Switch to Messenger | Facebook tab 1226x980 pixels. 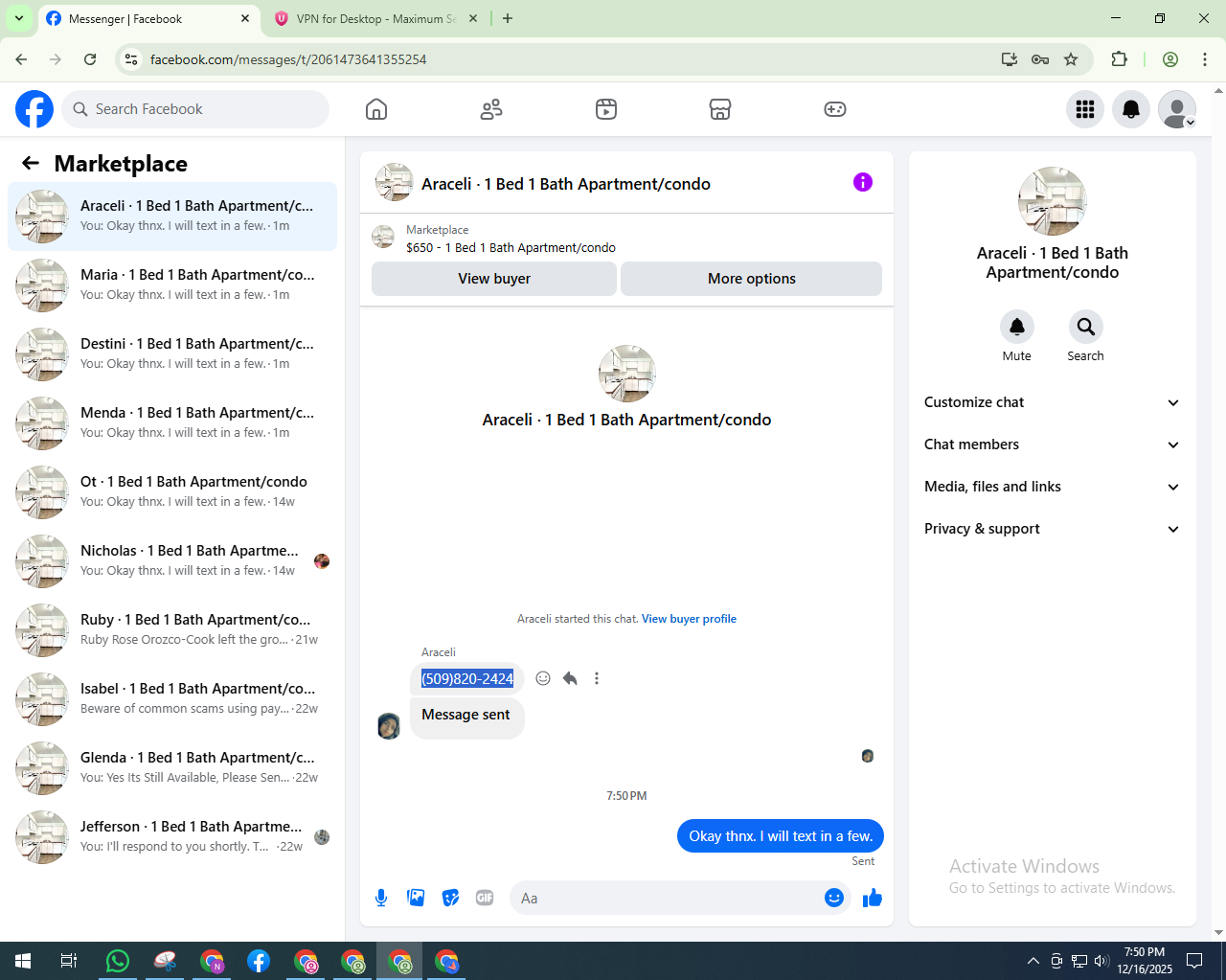coord(147,19)
